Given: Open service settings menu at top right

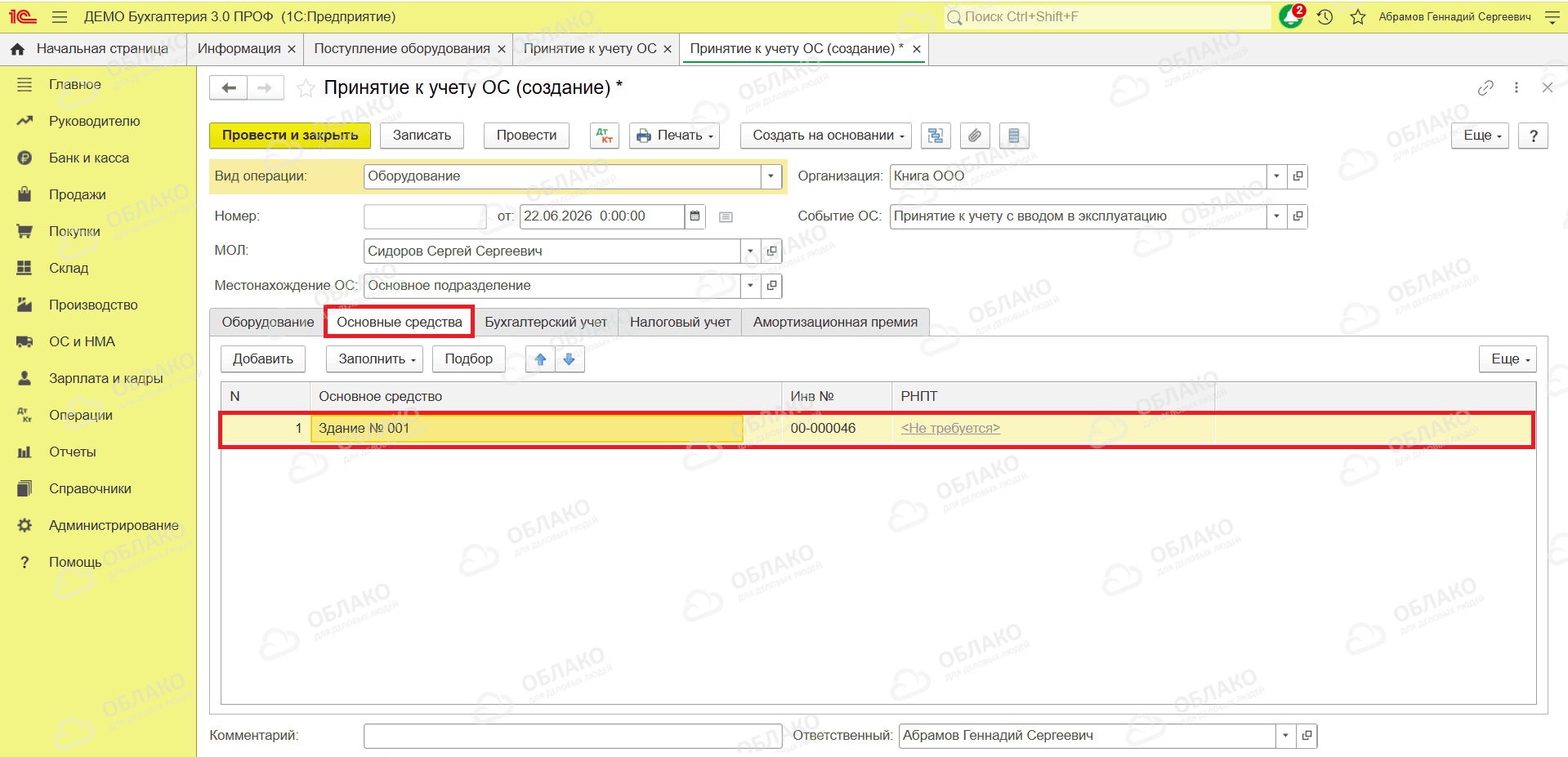Looking at the screenshot, I should (x=1552, y=16).
